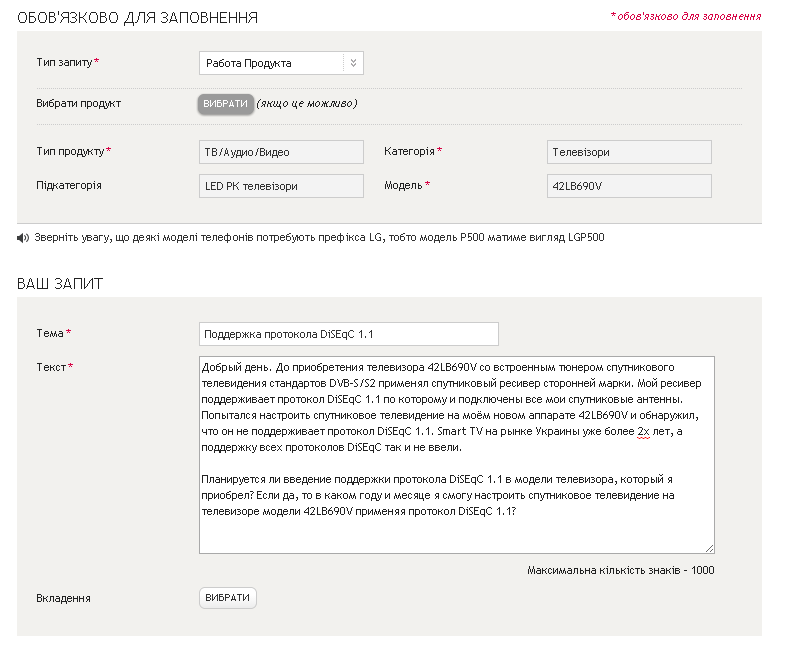Image resolution: width=793 pixels, height=658 pixels.
Task: Click the megaphone icon beside the LG prefix notice
Action: pos(23,238)
